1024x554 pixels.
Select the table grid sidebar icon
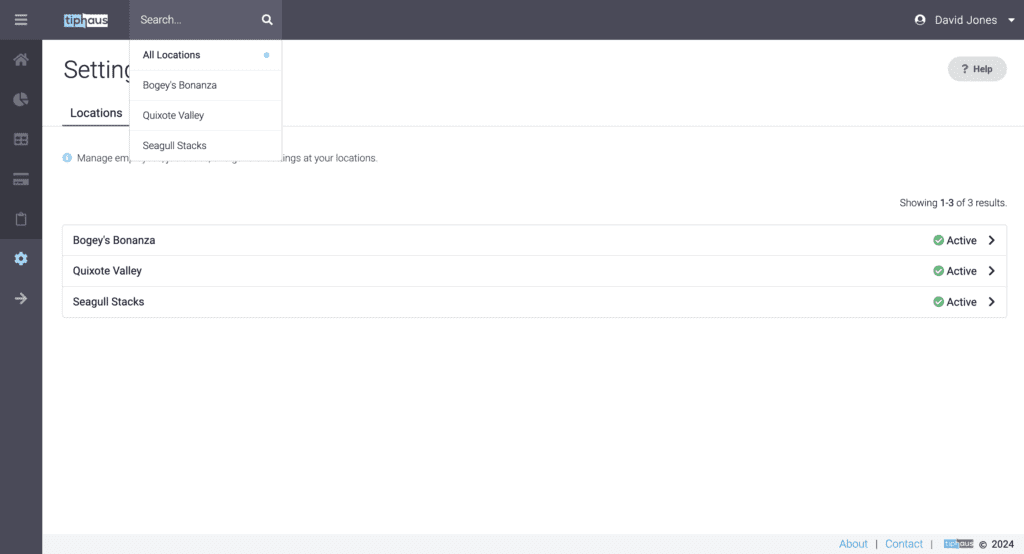[21, 139]
